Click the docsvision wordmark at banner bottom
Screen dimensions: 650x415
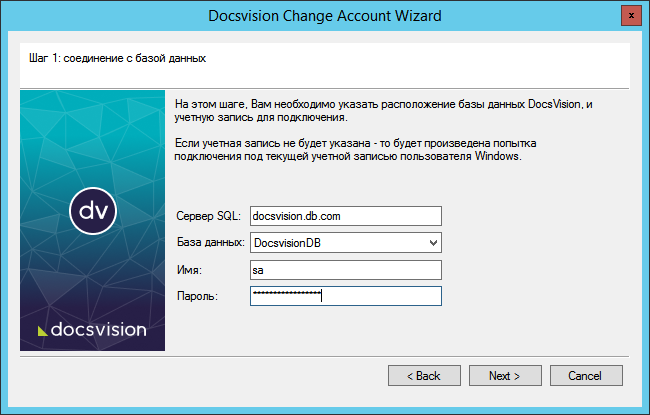coord(98,329)
